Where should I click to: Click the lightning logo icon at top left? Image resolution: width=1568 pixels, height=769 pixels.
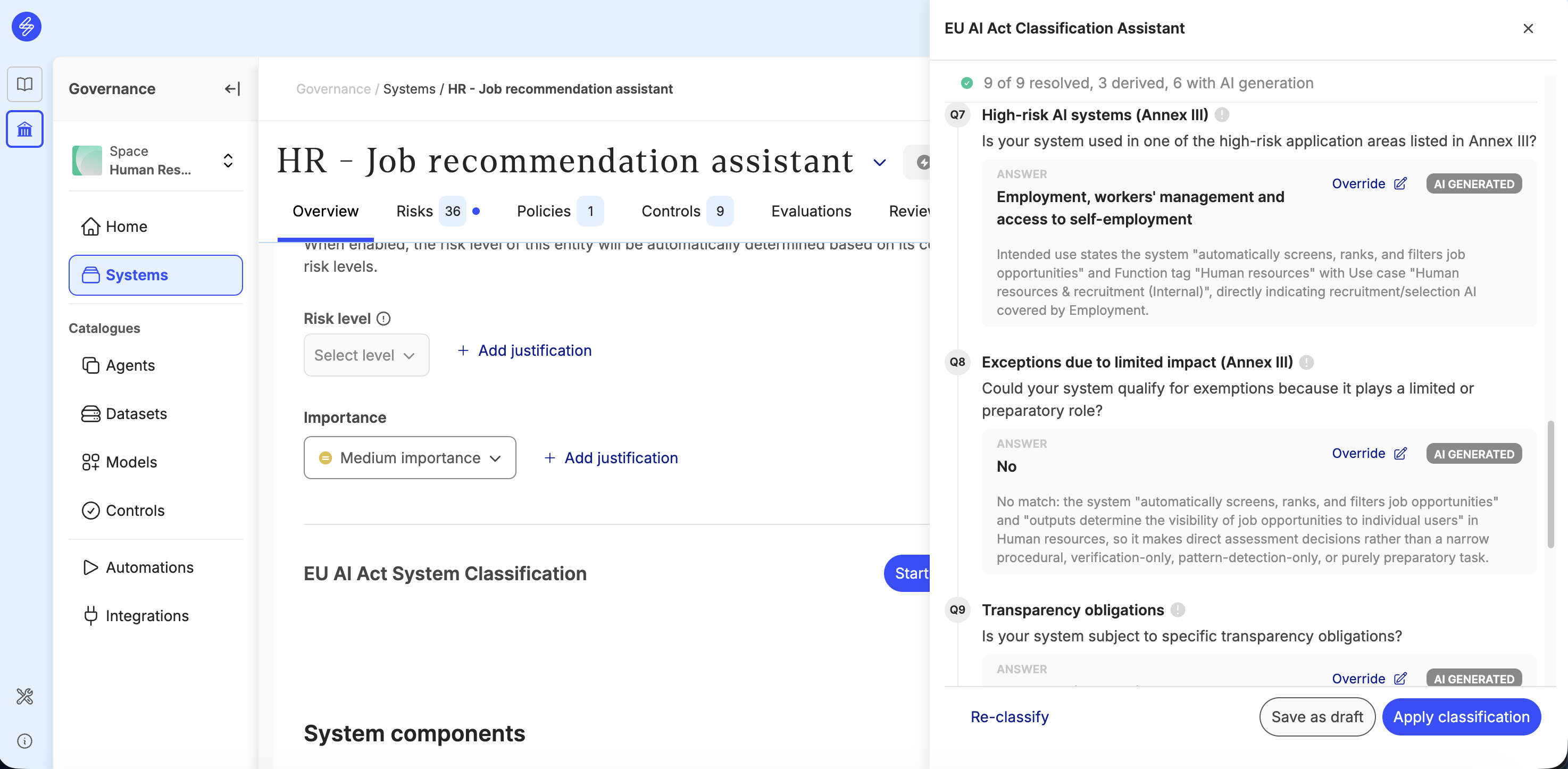26,27
